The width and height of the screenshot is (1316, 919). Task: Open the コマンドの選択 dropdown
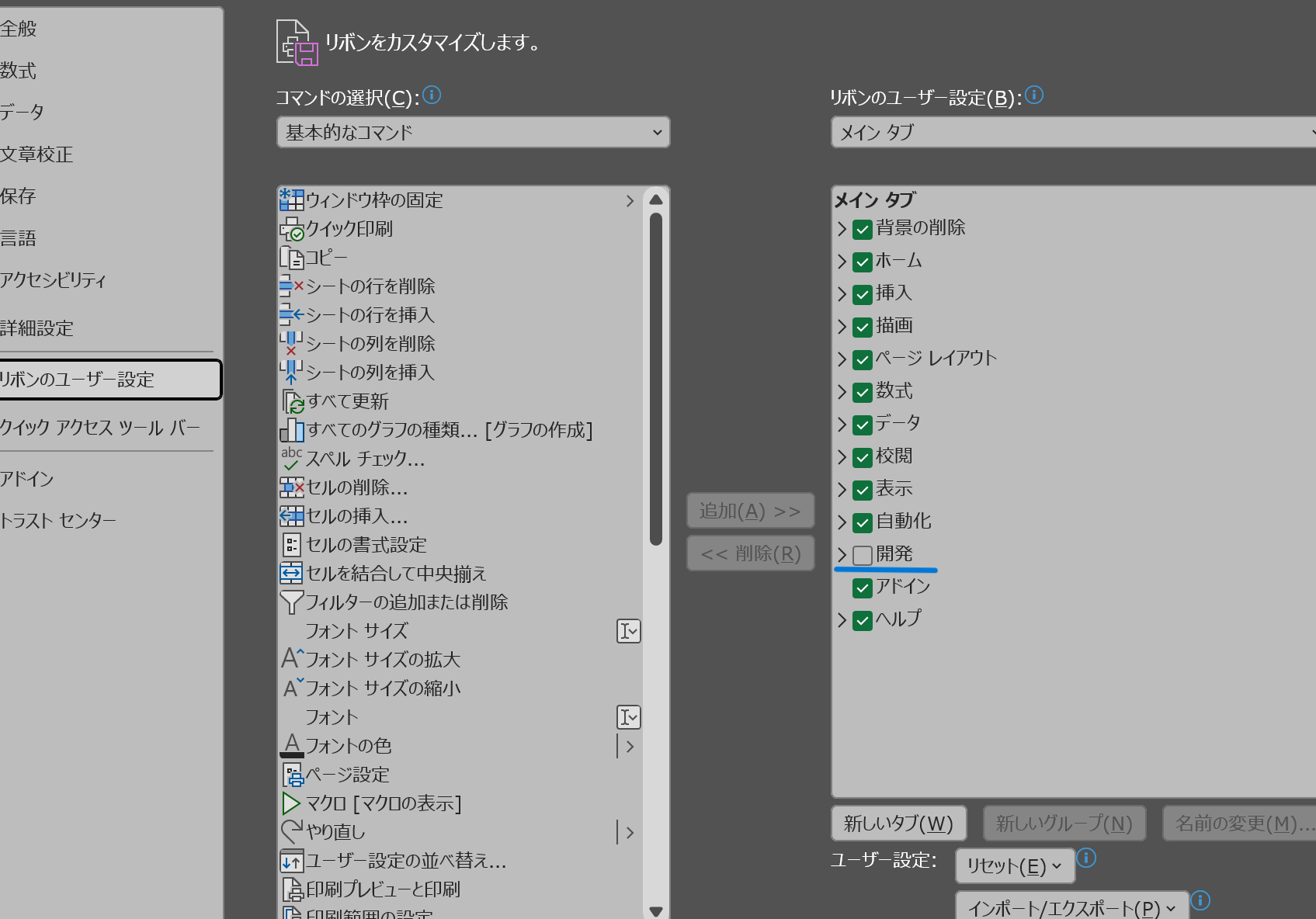coord(473,133)
